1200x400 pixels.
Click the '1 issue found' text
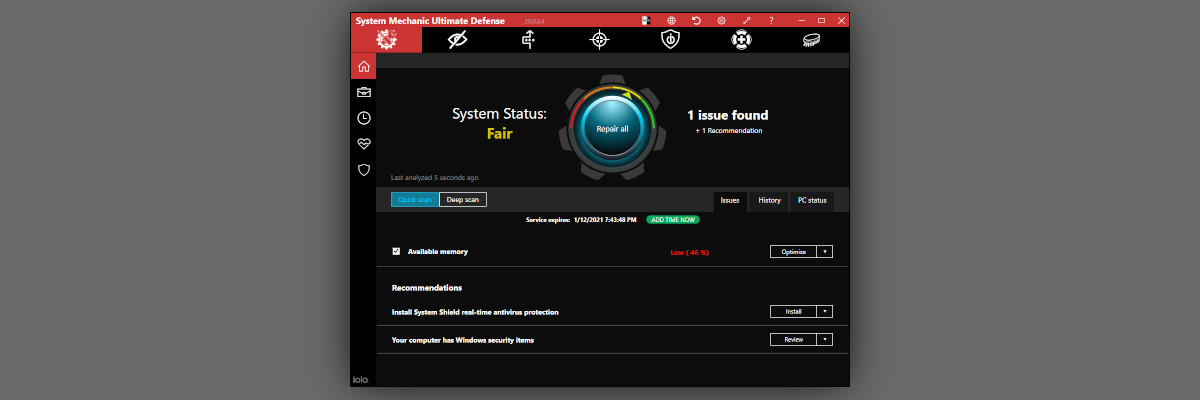728,115
